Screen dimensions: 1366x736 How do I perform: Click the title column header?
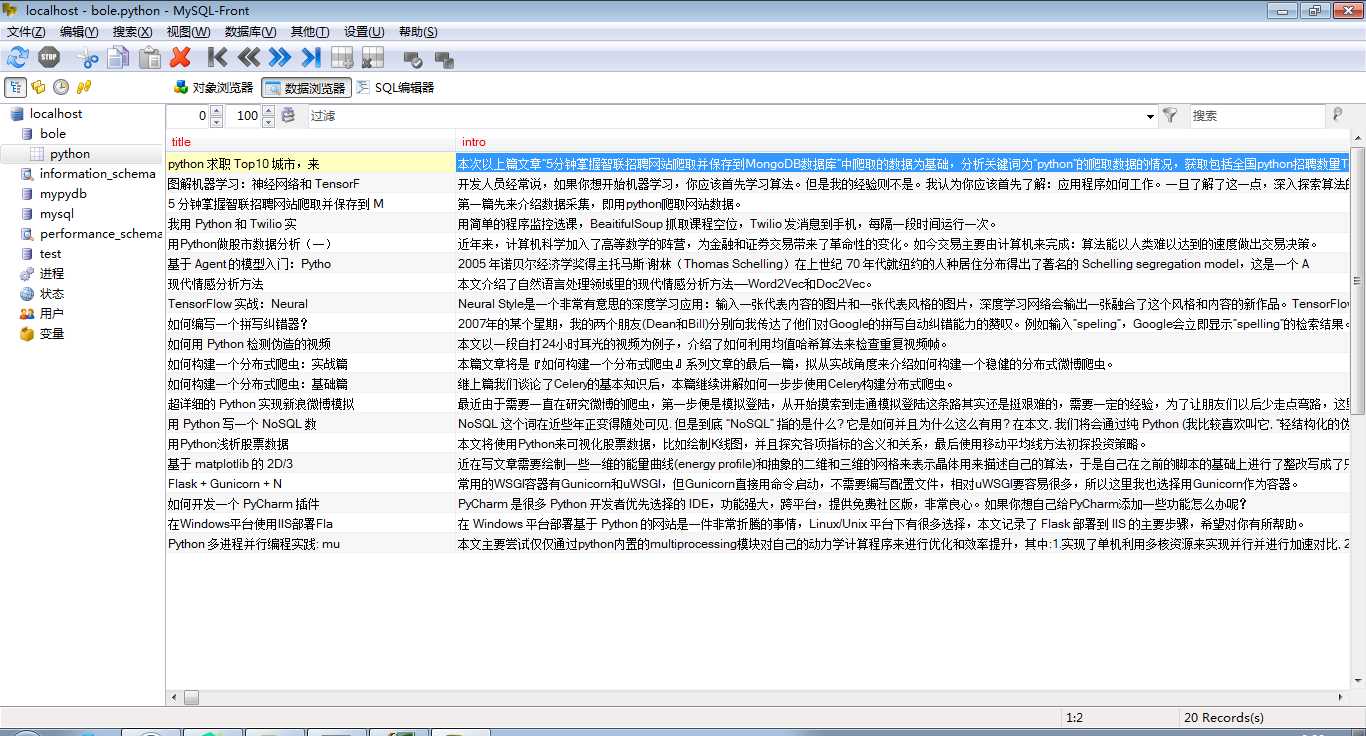pyautogui.click(x=311, y=142)
